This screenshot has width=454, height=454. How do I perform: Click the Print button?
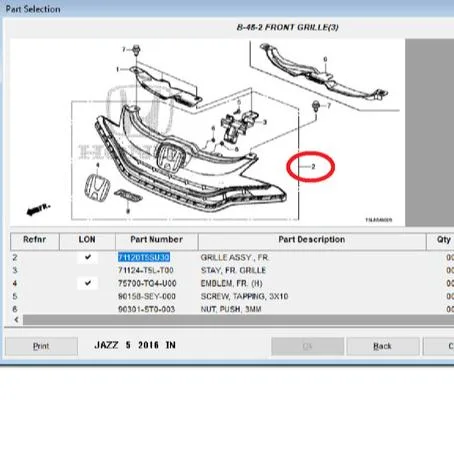[41, 346]
